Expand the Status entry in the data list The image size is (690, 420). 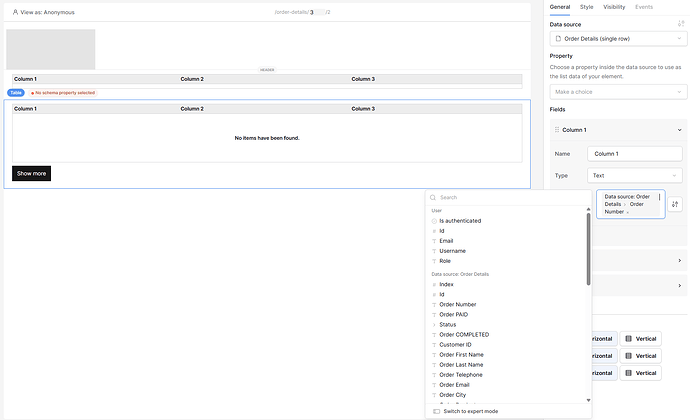pos(434,325)
